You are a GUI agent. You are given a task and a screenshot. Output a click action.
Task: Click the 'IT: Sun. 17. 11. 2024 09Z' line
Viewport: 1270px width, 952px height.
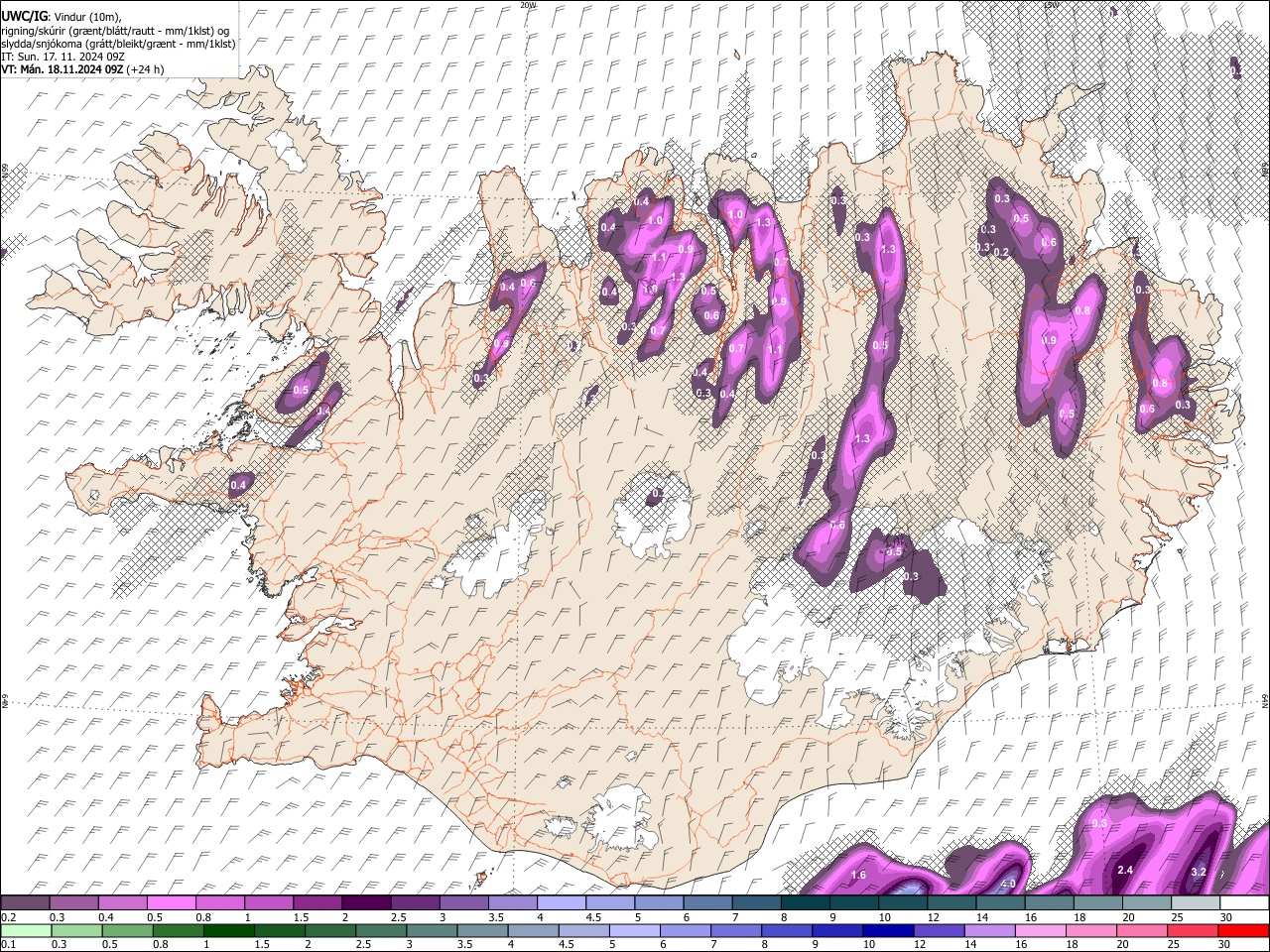(x=63, y=57)
